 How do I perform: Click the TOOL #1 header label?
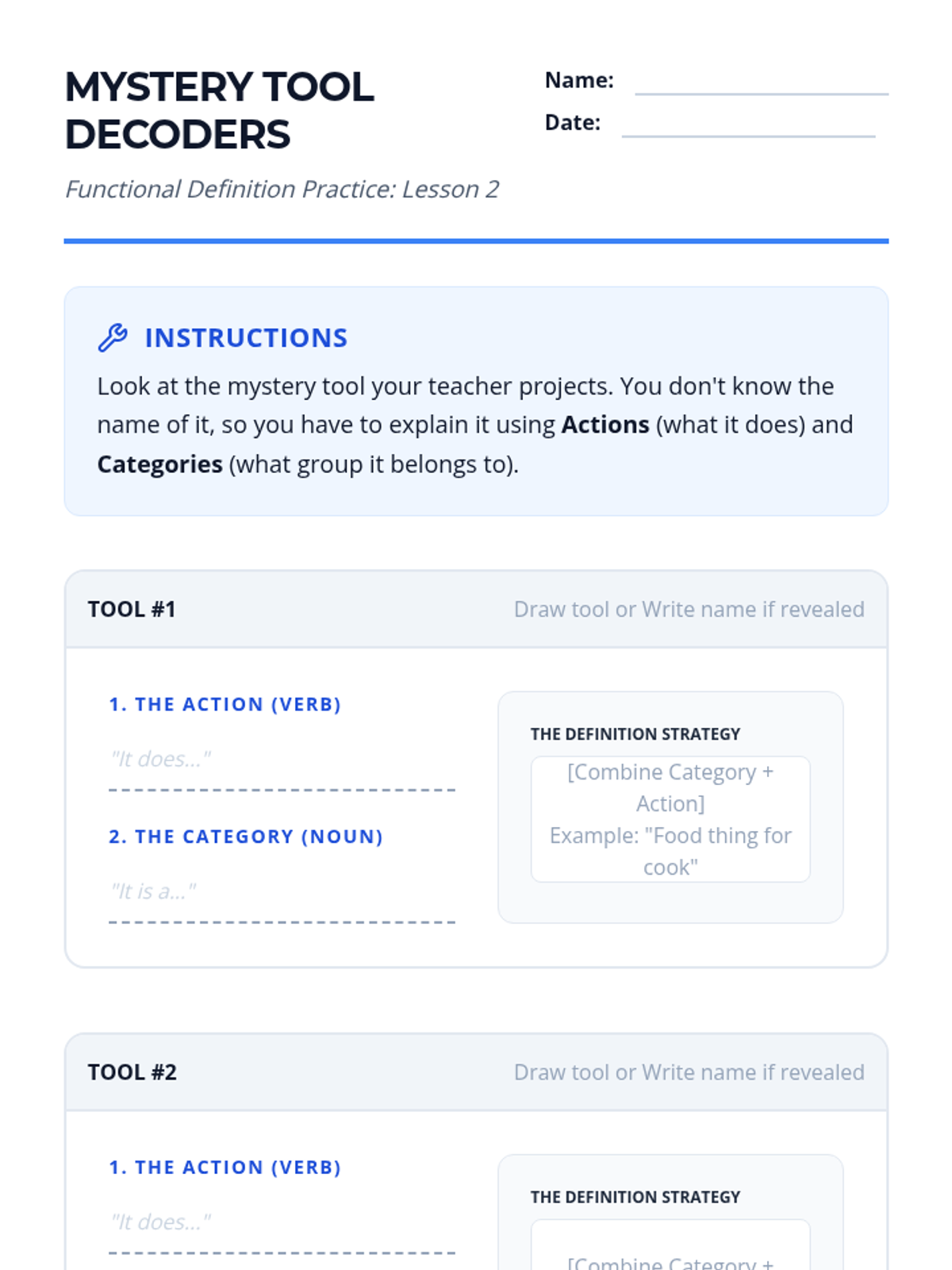pos(132,609)
